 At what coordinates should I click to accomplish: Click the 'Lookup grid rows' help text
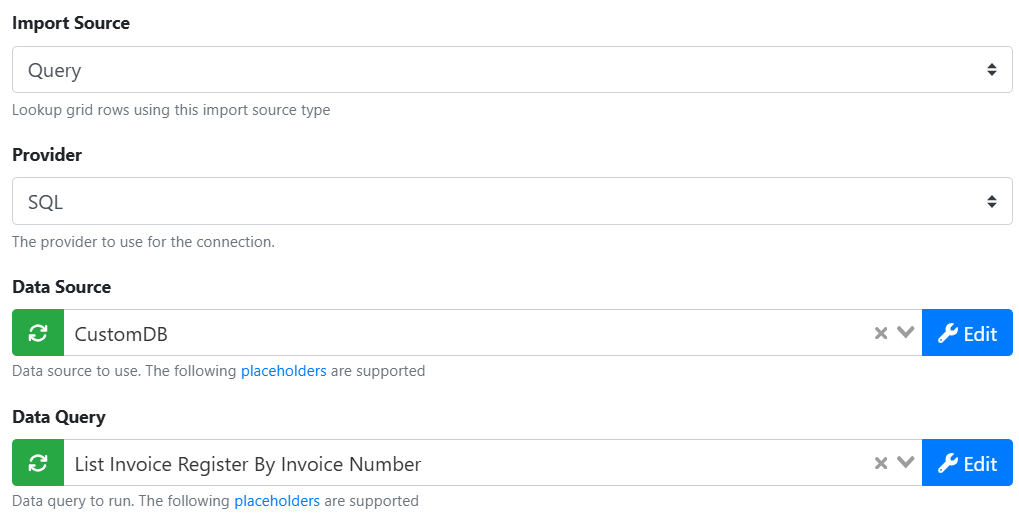pyautogui.click(x=171, y=110)
